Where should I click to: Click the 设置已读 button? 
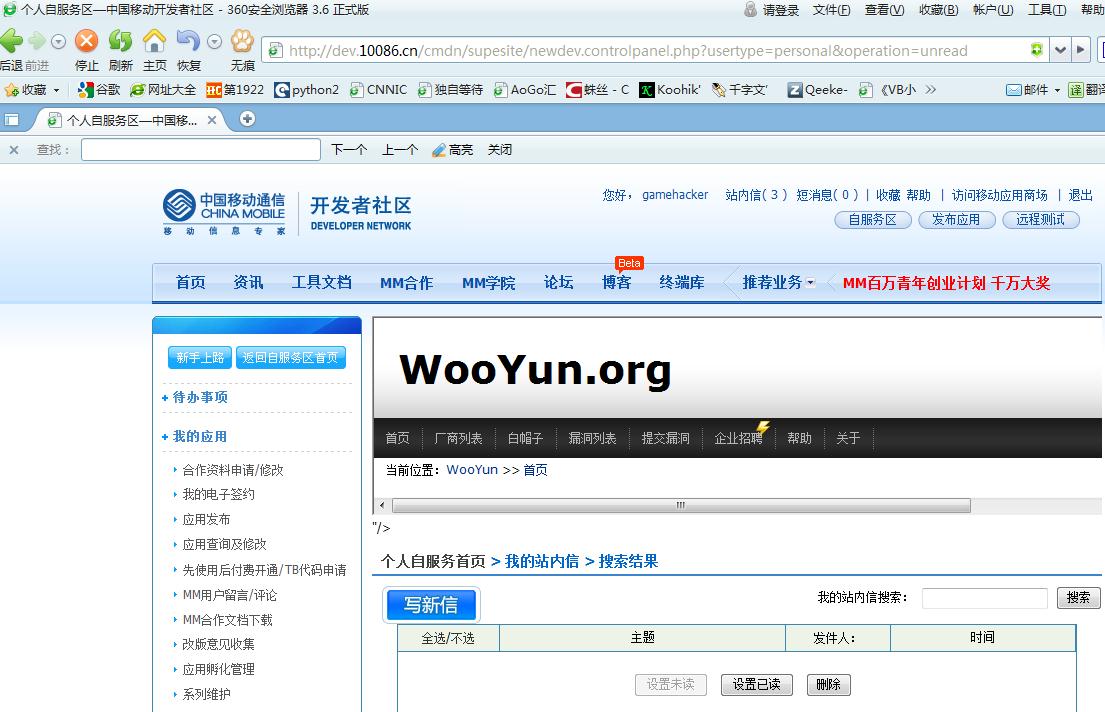[x=756, y=685]
